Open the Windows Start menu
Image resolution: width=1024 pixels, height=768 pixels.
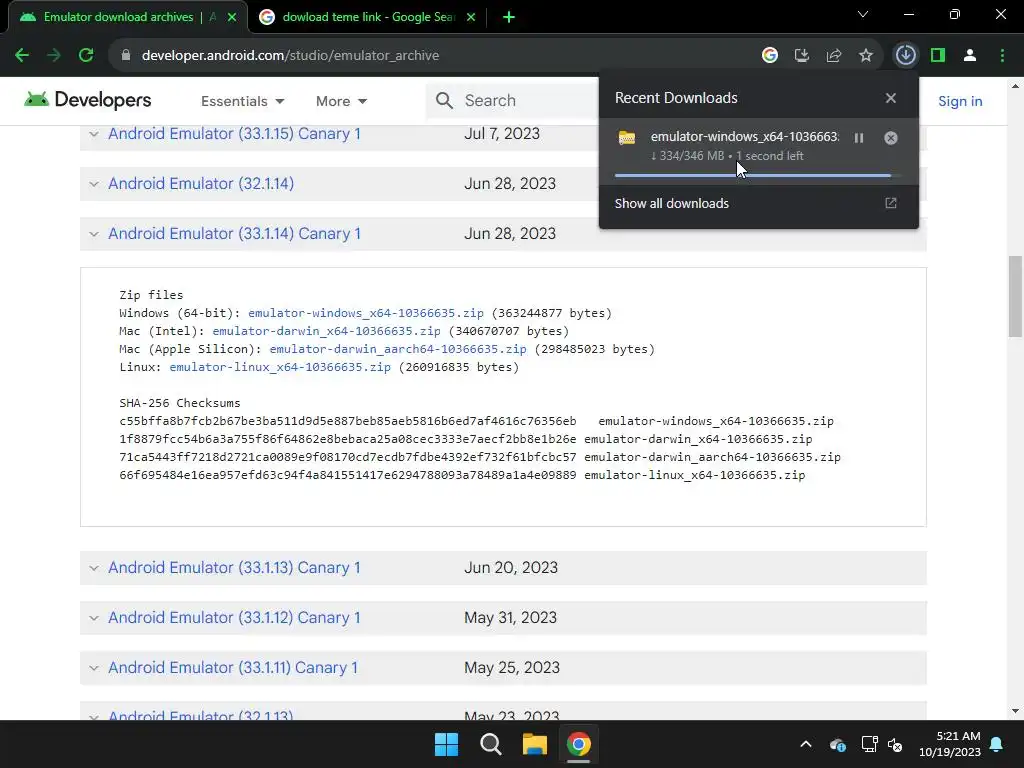coord(447,744)
